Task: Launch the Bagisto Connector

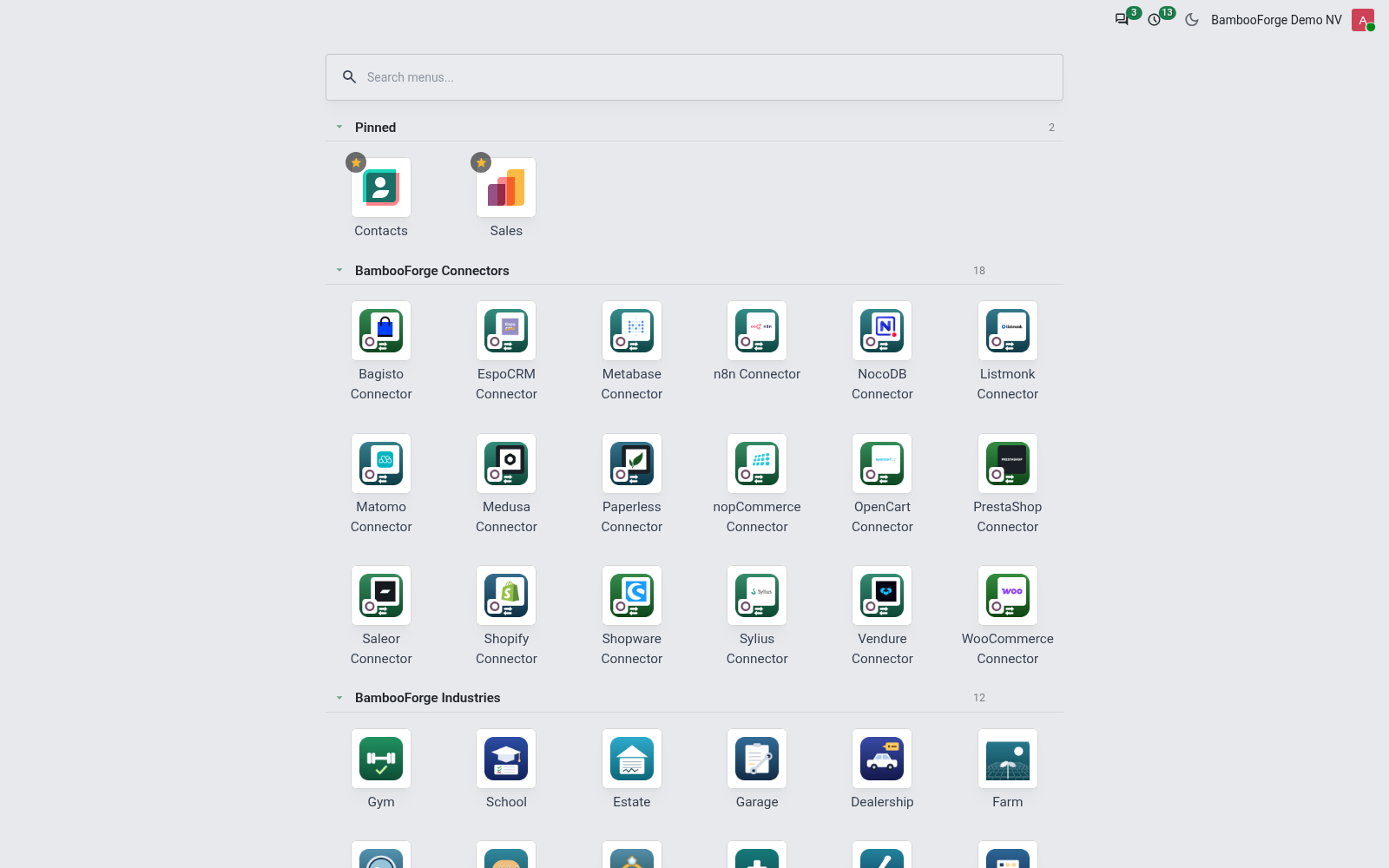Action: [381, 331]
